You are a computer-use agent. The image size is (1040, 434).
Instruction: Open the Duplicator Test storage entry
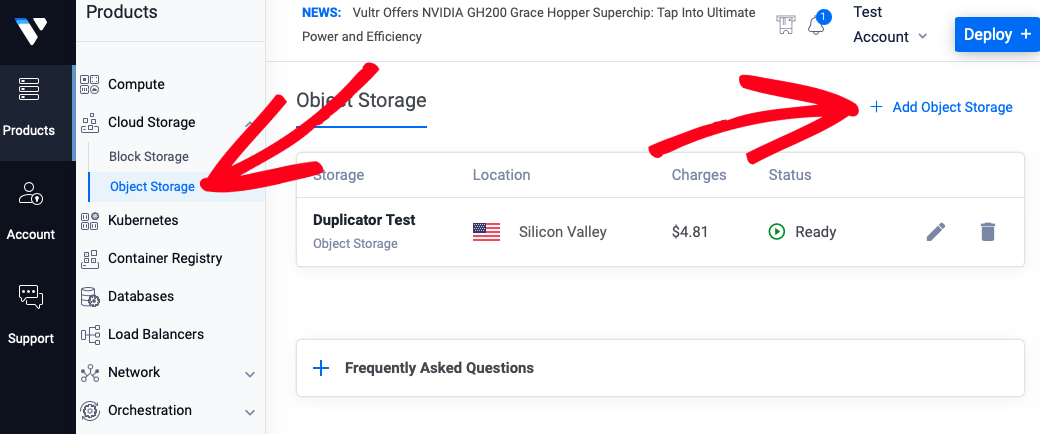(x=364, y=220)
